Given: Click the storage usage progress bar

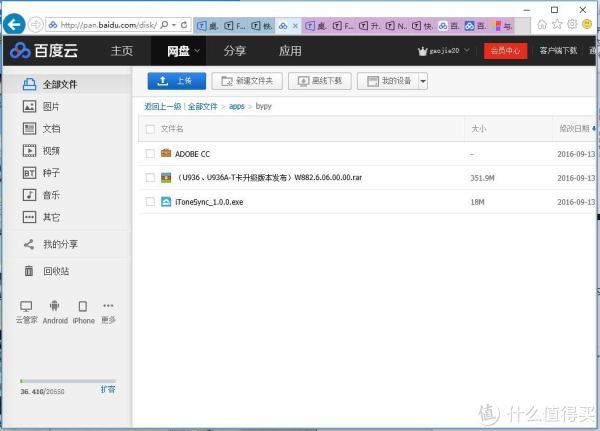Looking at the screenshot, I should [68, 381].
